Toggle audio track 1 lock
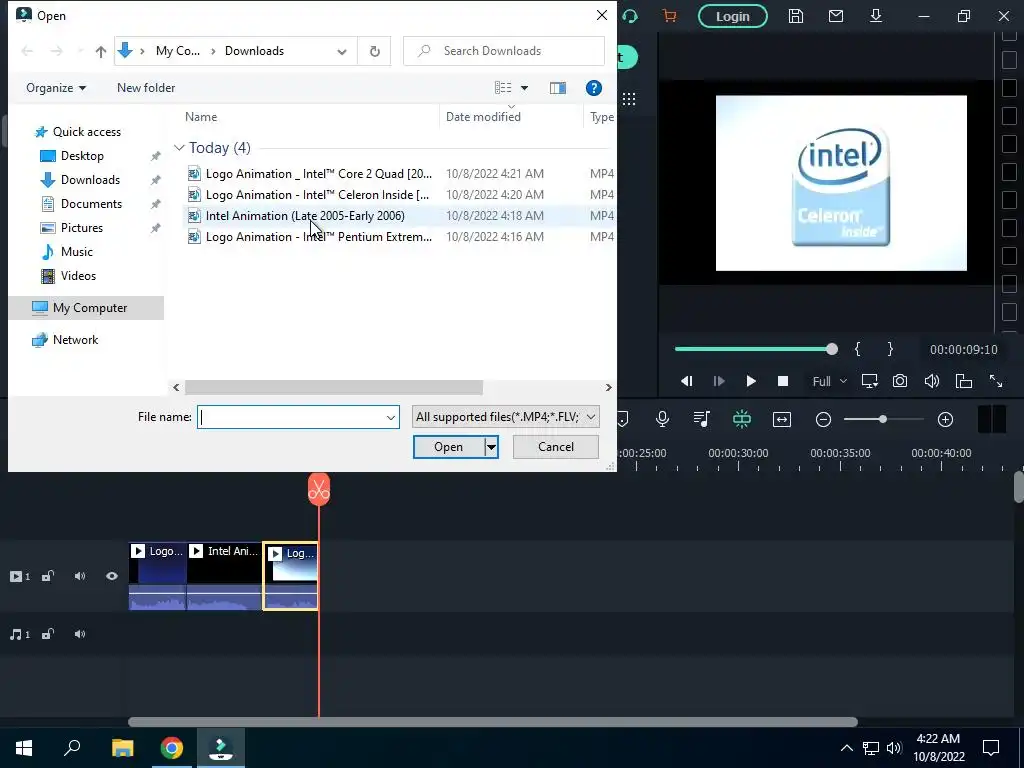The image size is (1024, 768). click(48, 634)
